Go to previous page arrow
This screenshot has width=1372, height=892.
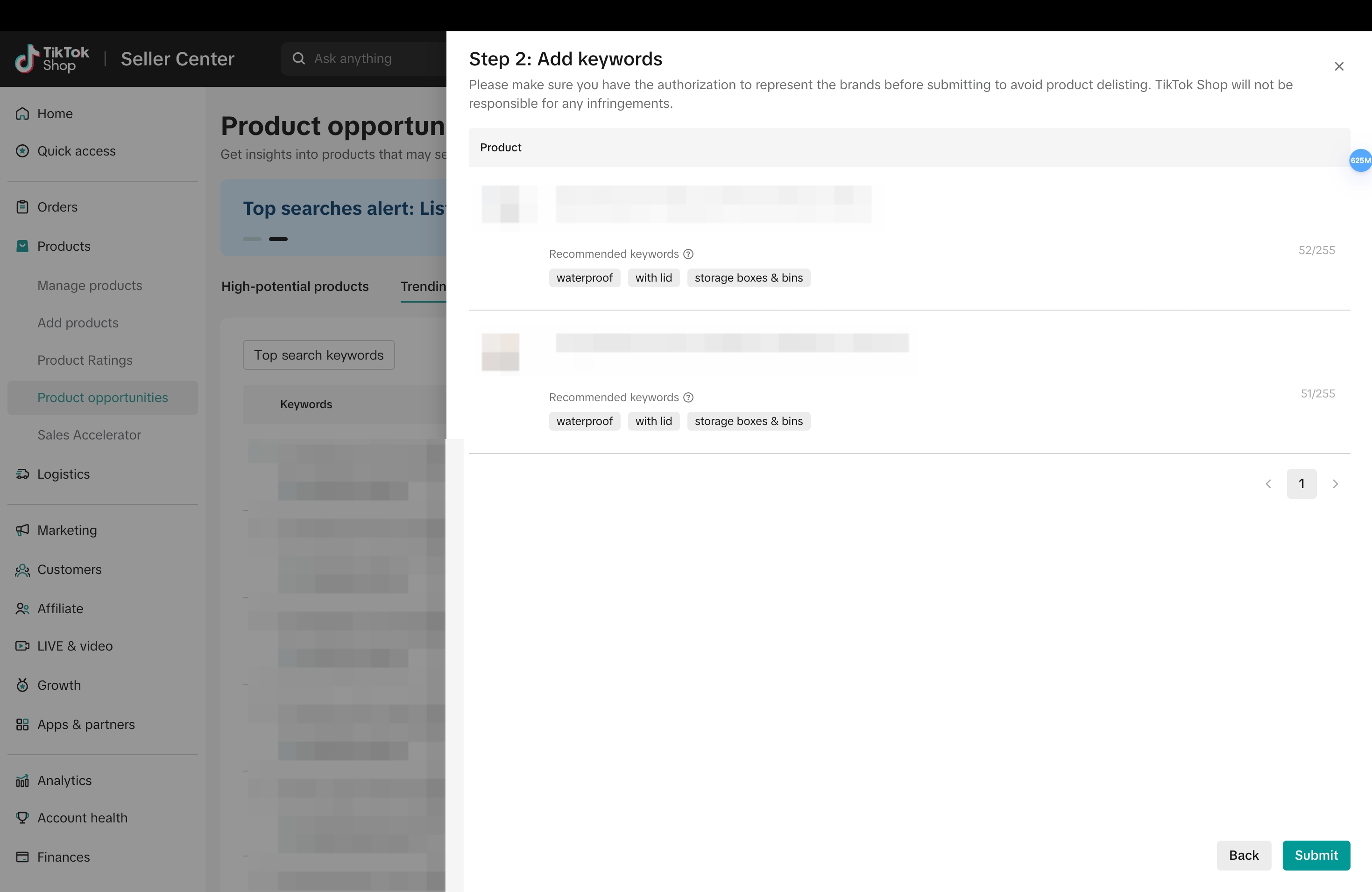[1268, 484]
